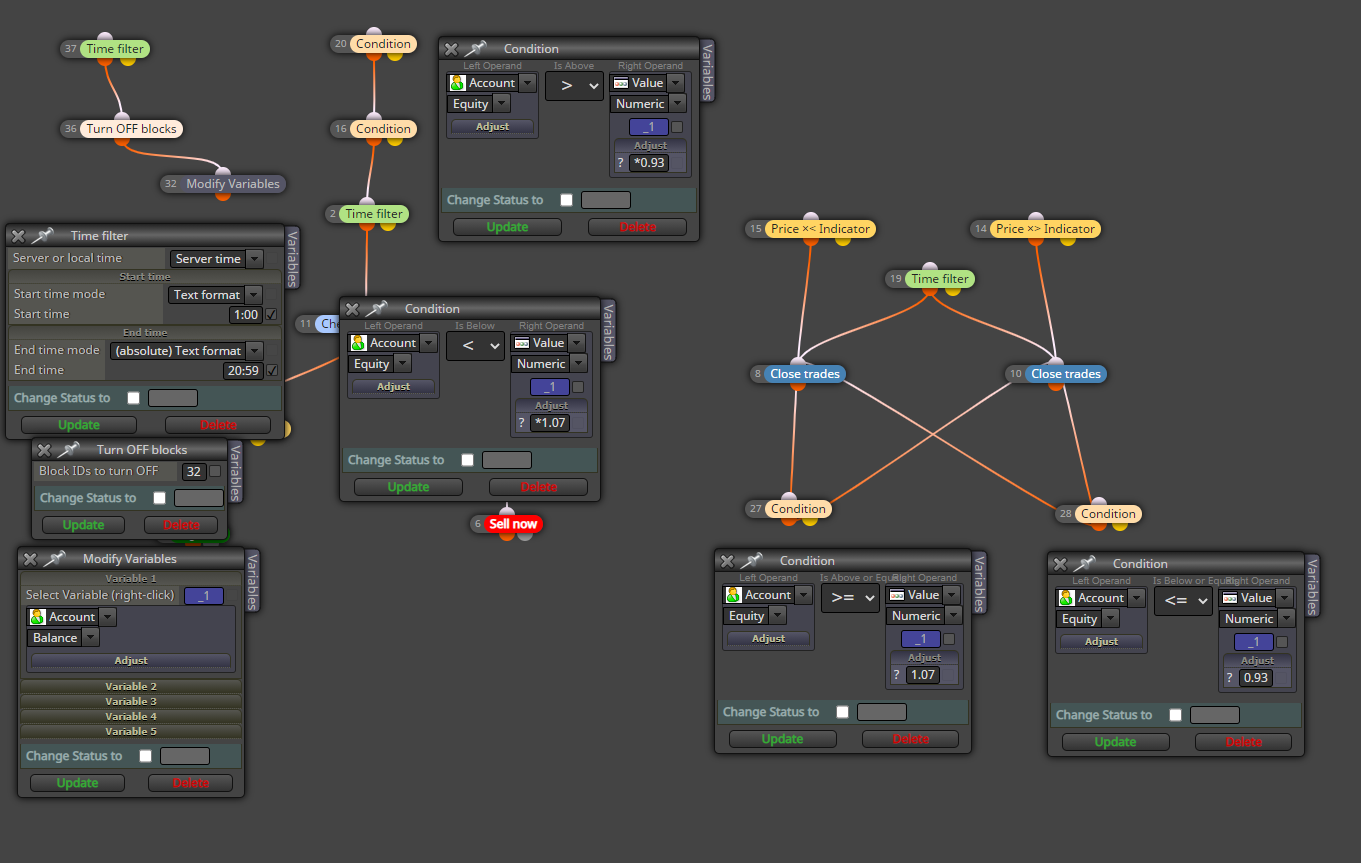Click Account icon in Modify Variables panel

[38, 617]
